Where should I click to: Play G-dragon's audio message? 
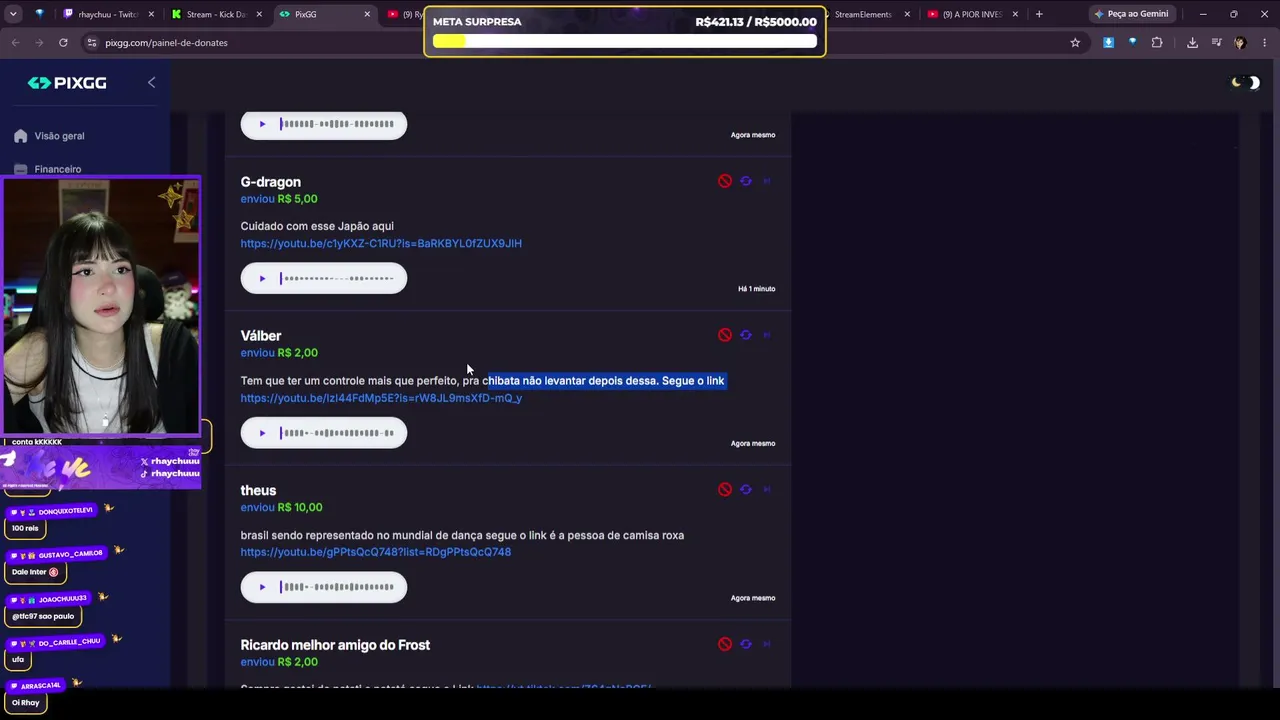point(262,278)
